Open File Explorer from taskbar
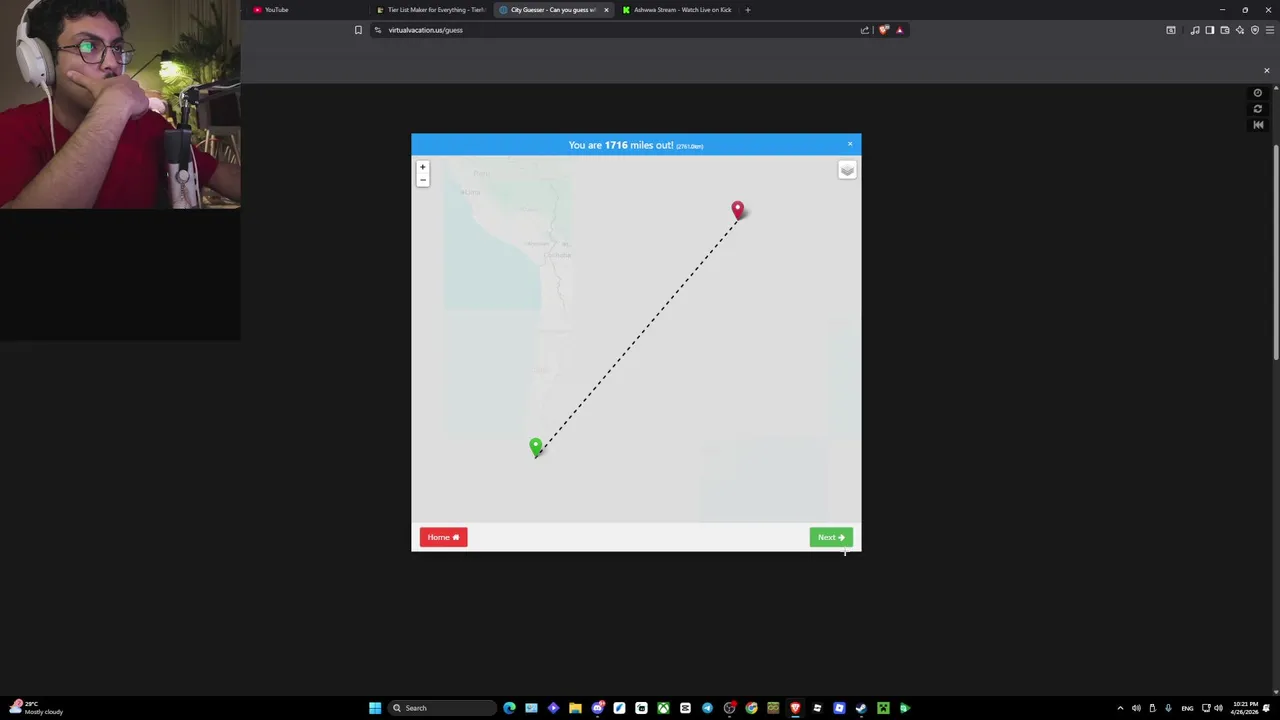Viewport: 1280px width, 720px height. (x=575, y=708)
